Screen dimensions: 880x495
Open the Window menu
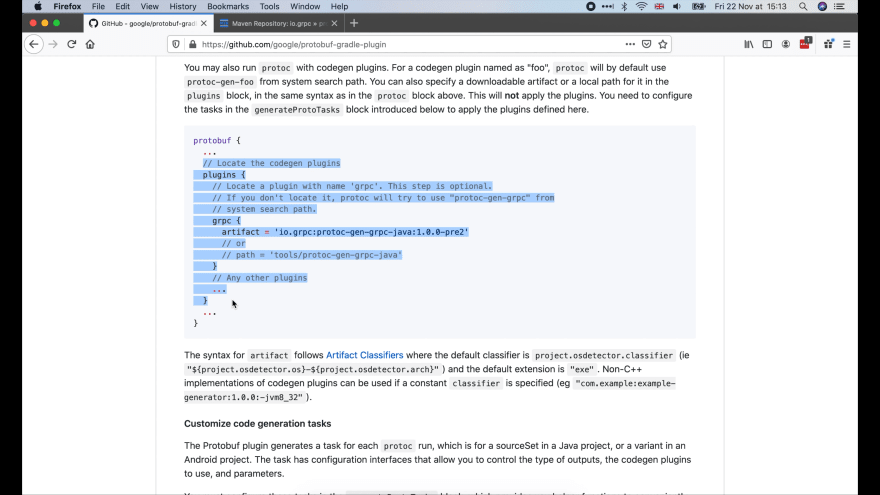(305, 6)
